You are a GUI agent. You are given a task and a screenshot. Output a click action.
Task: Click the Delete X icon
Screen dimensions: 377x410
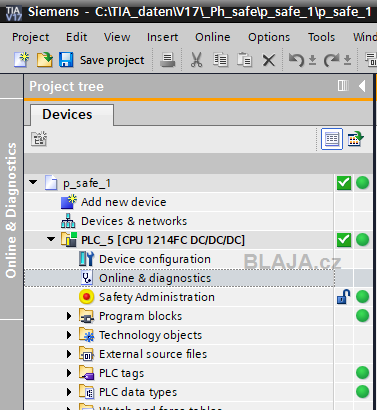[x=269, y=61]
